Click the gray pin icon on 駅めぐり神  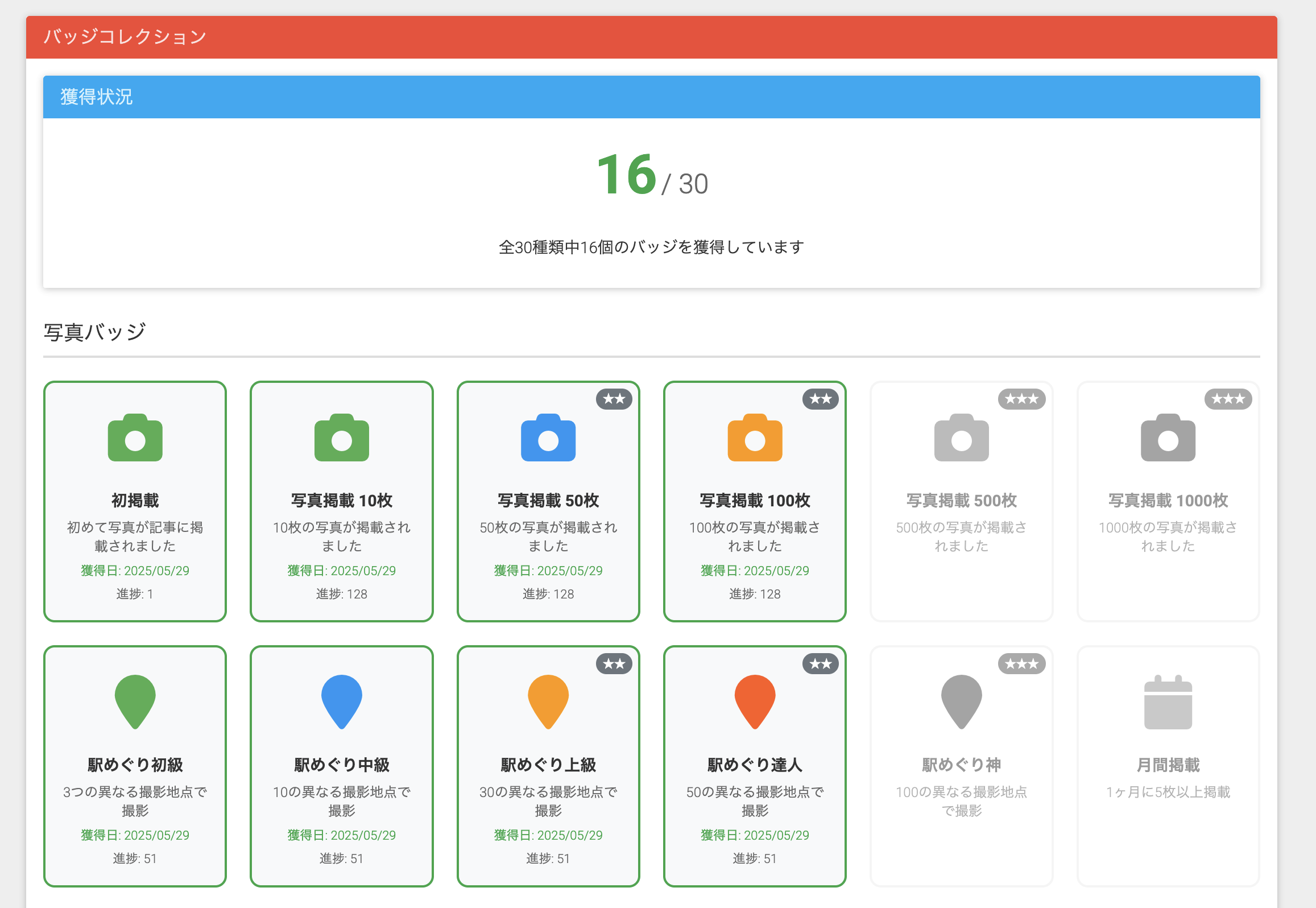click(961, 702)
